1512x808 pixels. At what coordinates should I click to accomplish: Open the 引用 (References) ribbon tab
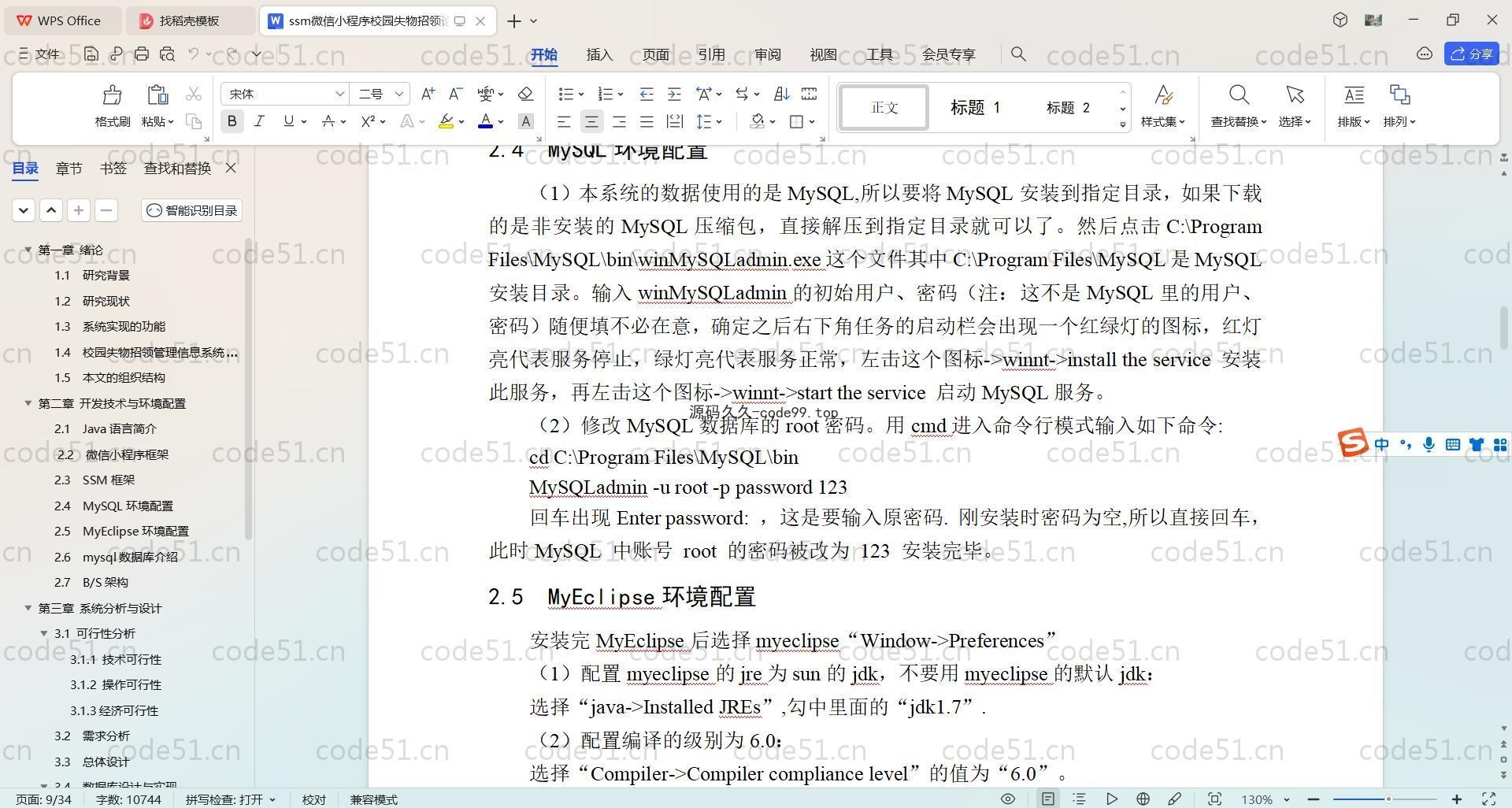pos(711,54)
